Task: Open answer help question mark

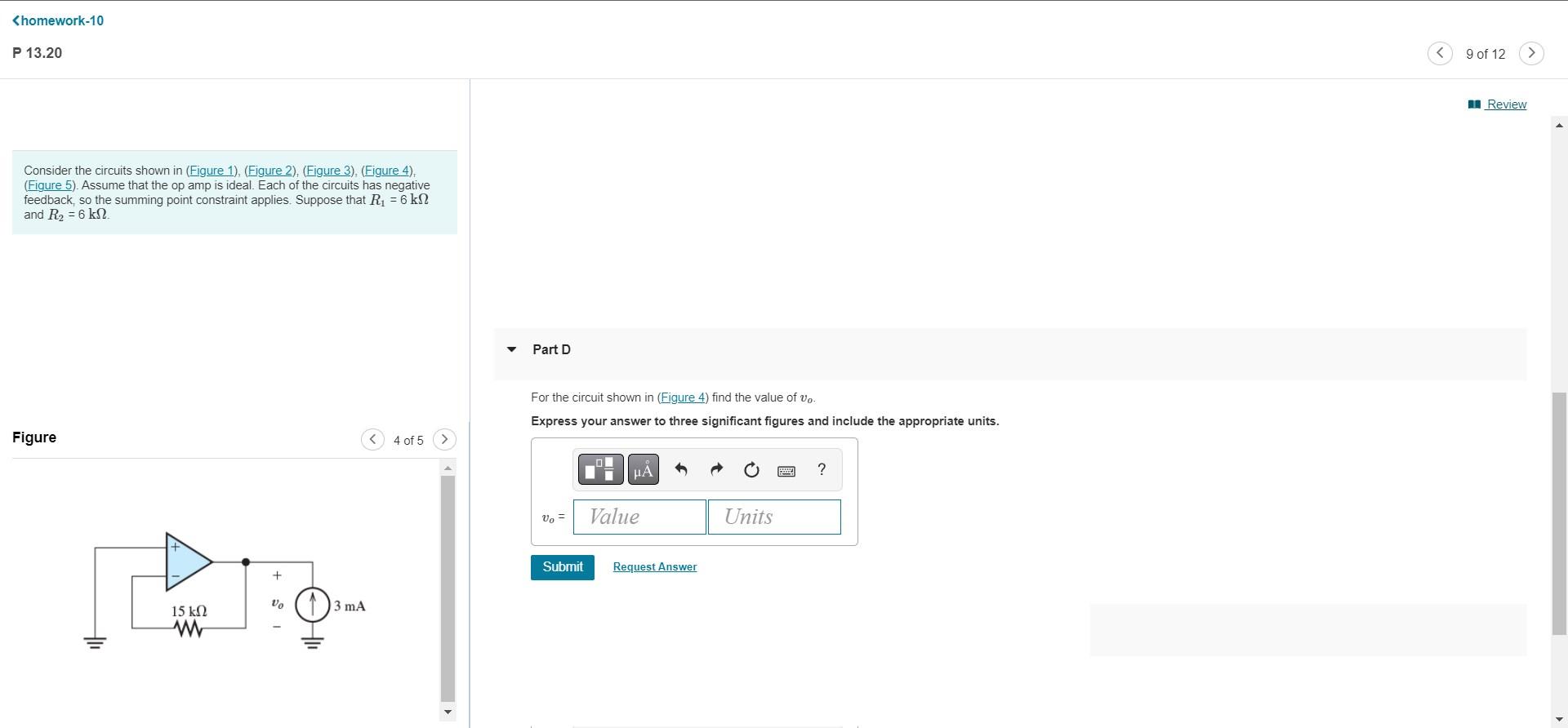Action: pos(822,469)
